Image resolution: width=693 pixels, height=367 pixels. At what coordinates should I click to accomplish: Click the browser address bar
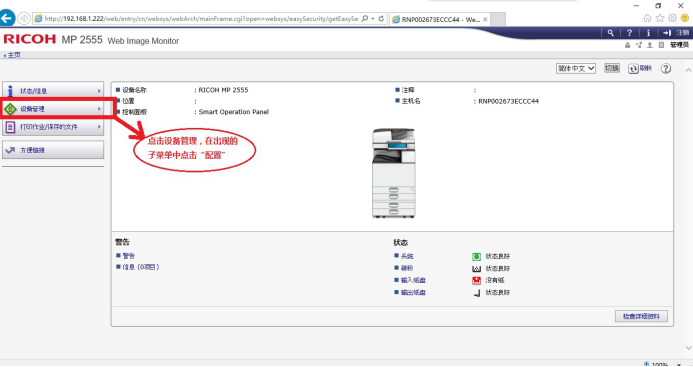coord(201,19)
